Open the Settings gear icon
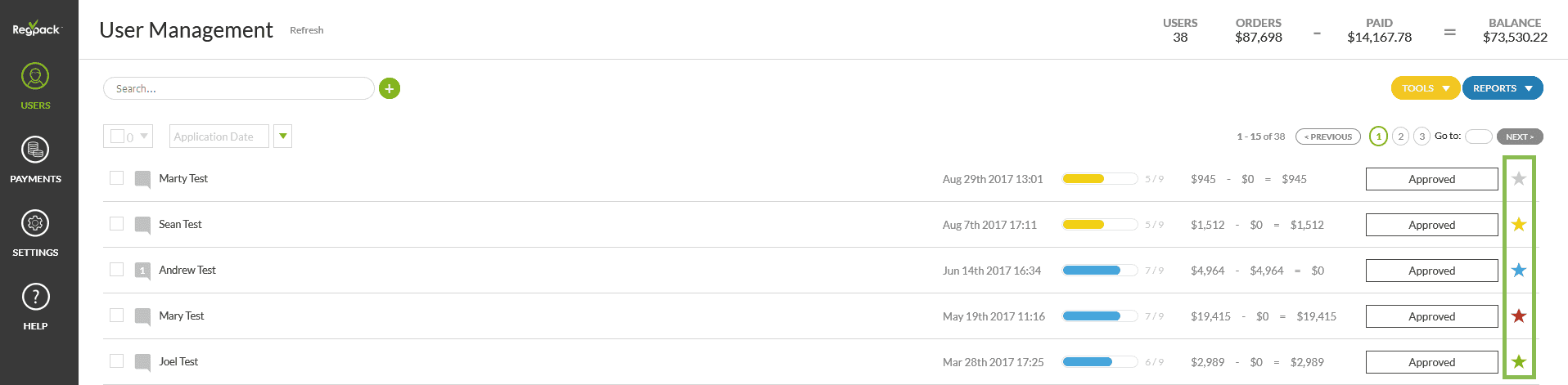The height and width of the screenshot is (385, 1568). (35, 224)
